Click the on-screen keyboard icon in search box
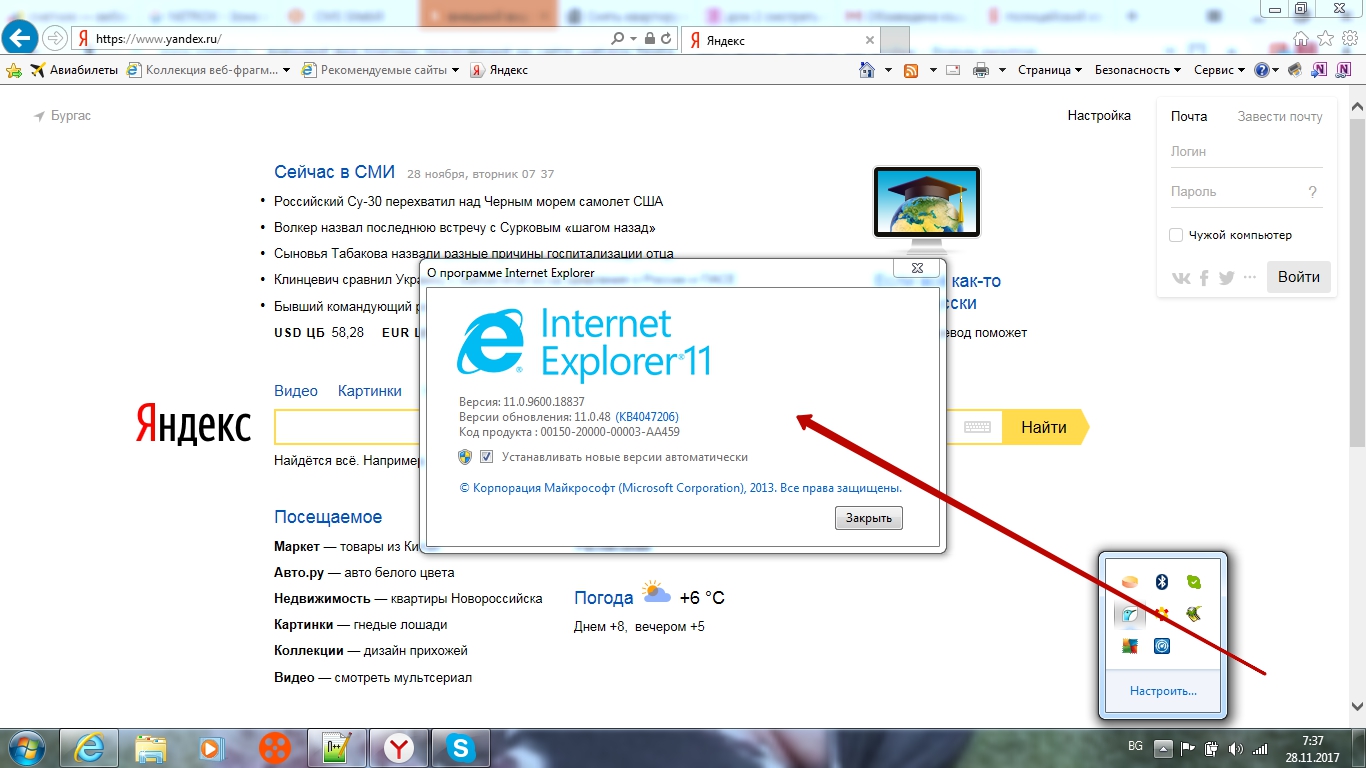This screenshot has height=768, width=1366. click(977, 427)
